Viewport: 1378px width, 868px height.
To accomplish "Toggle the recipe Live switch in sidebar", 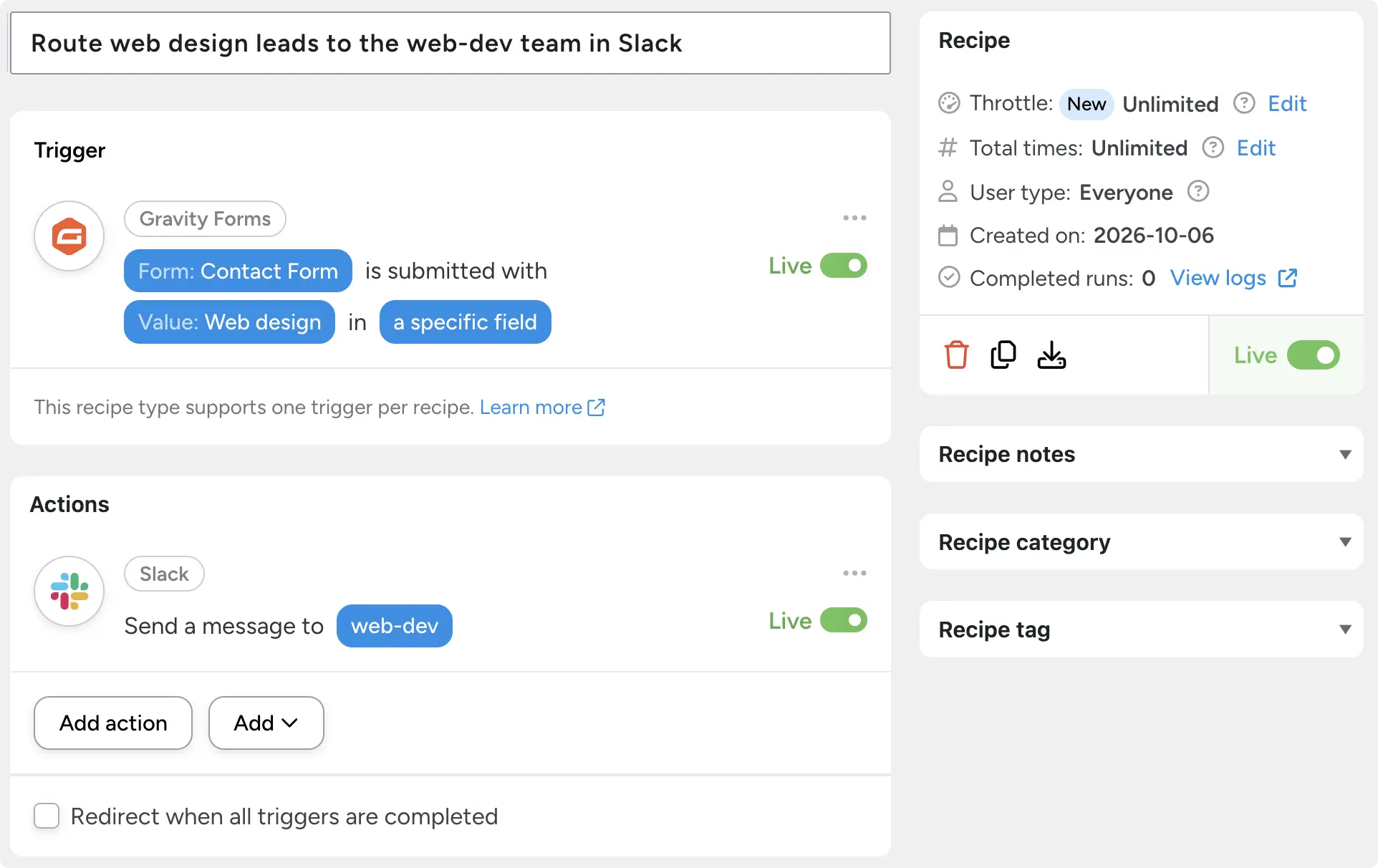I will click(x=1314, y=355).
